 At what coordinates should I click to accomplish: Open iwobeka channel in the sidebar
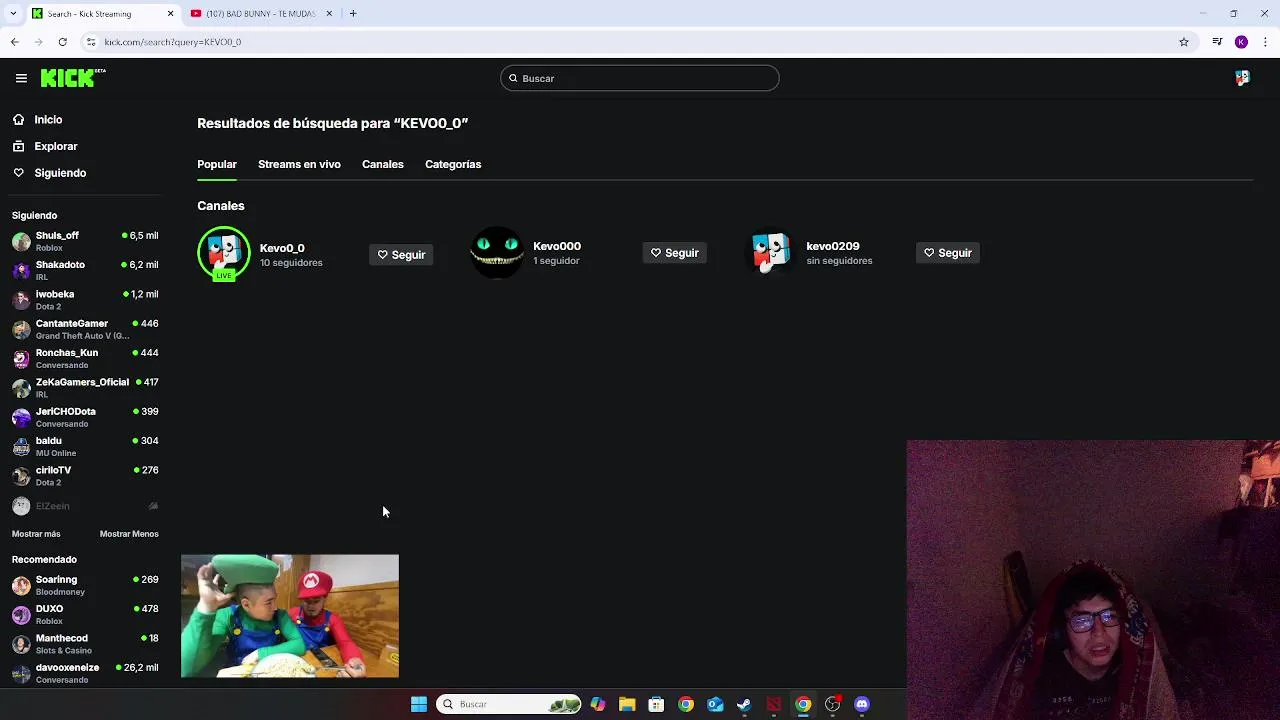pos(85,300)
